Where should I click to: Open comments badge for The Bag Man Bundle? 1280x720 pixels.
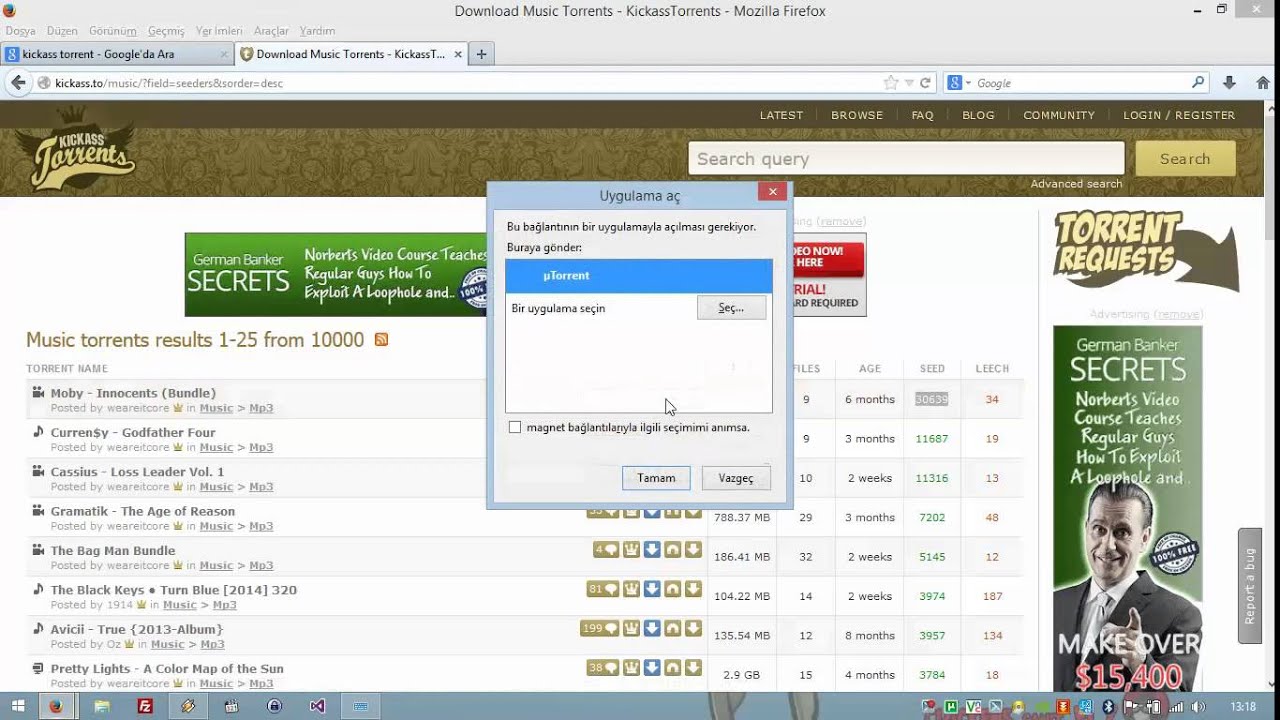coord(606,549)
